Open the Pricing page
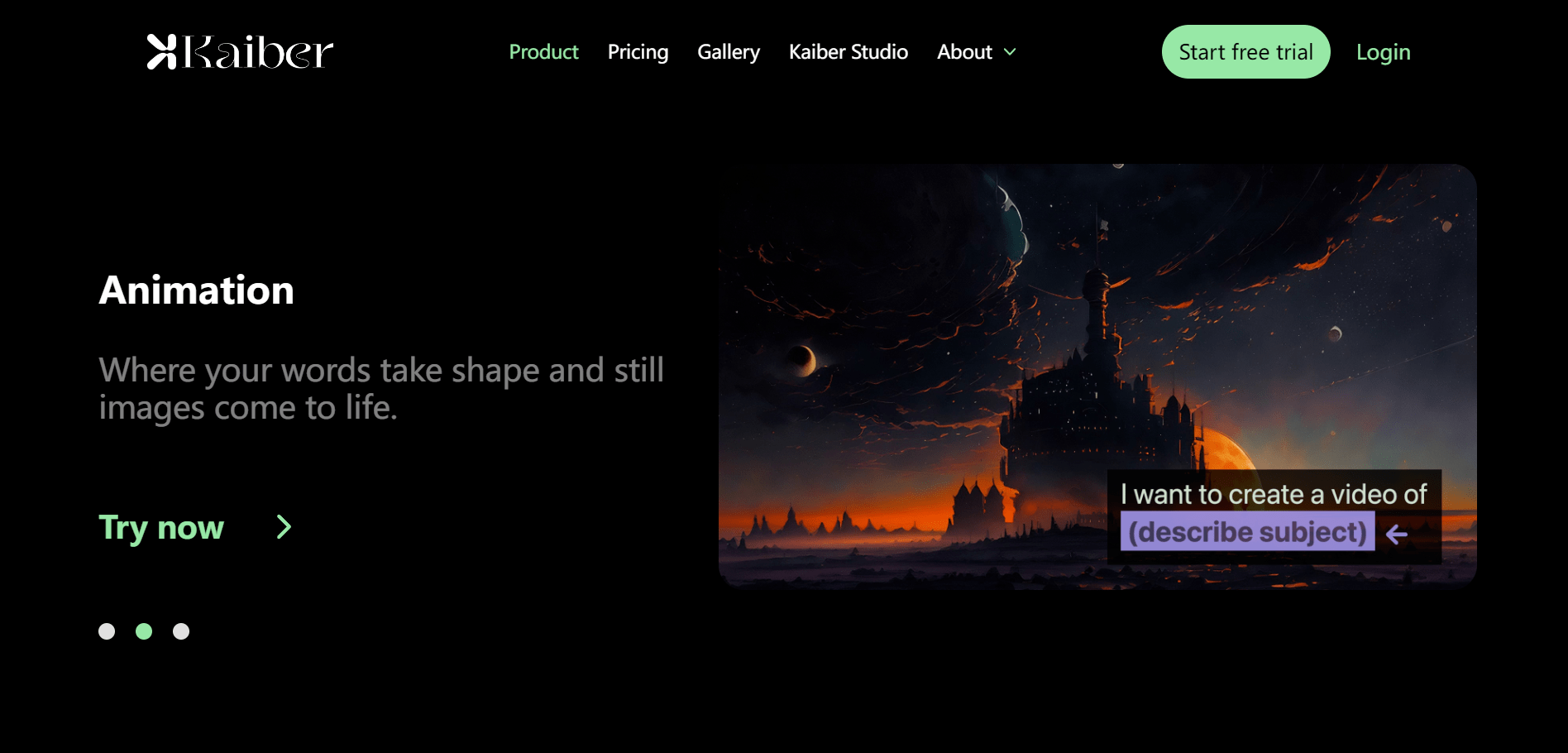 click(638, 51)
